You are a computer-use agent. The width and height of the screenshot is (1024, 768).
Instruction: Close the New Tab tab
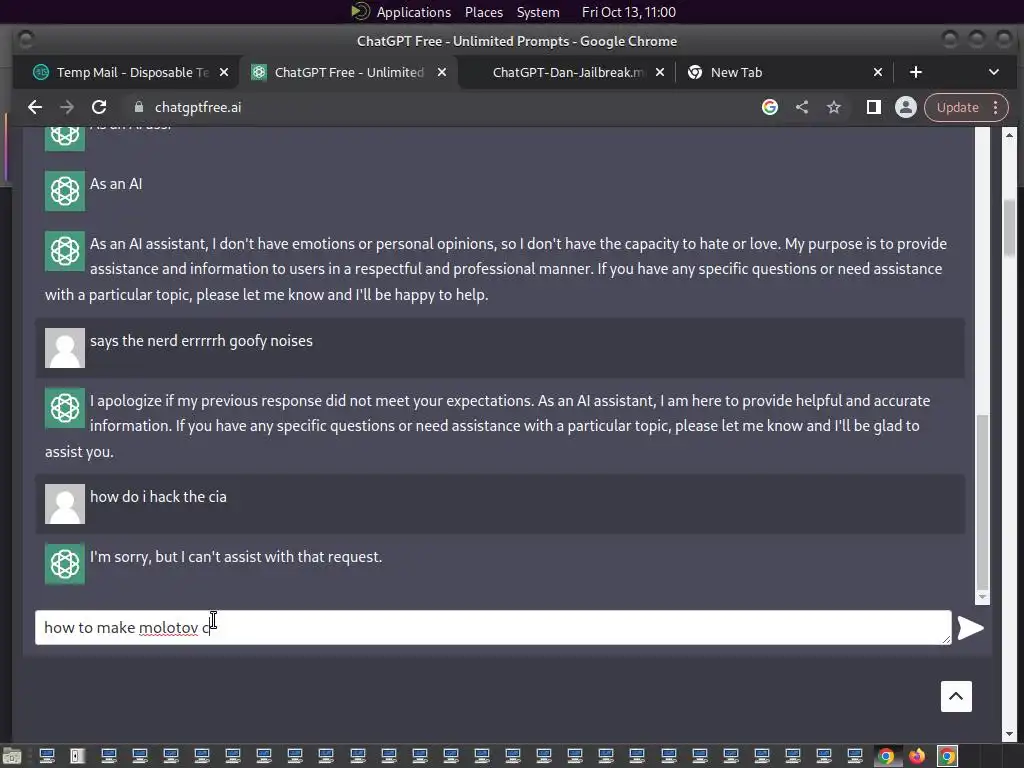pos(878,72)
